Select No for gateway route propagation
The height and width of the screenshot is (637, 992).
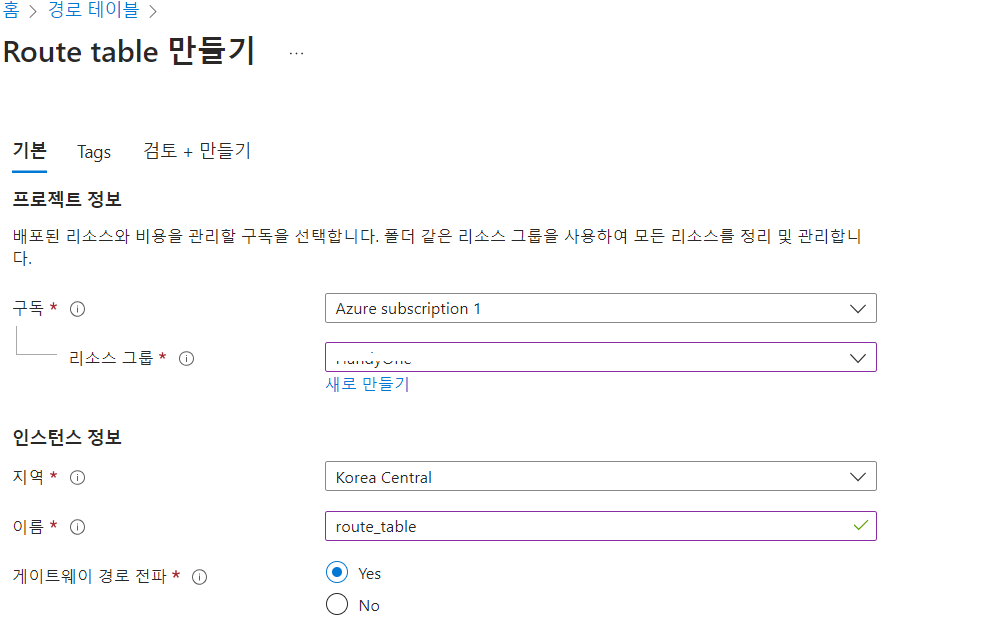[x=337, y=604]
